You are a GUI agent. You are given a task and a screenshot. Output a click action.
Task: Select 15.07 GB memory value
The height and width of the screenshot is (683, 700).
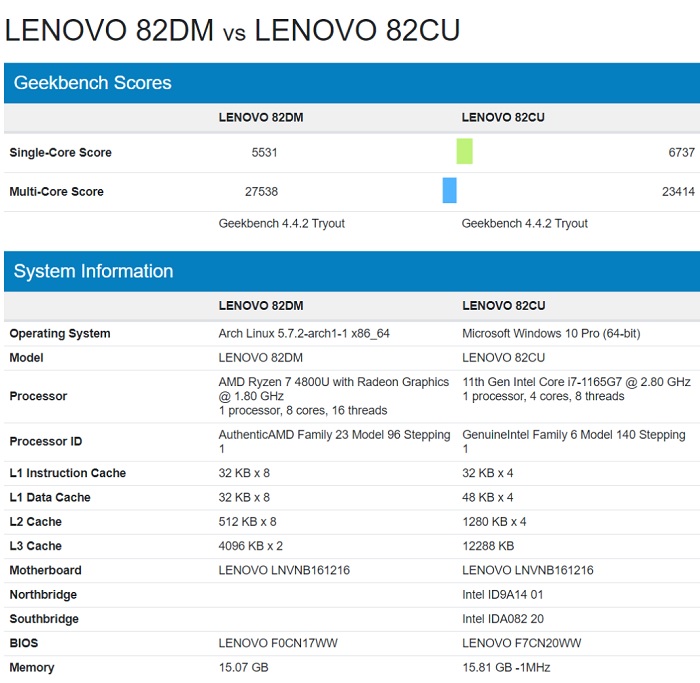pos(243,668)
